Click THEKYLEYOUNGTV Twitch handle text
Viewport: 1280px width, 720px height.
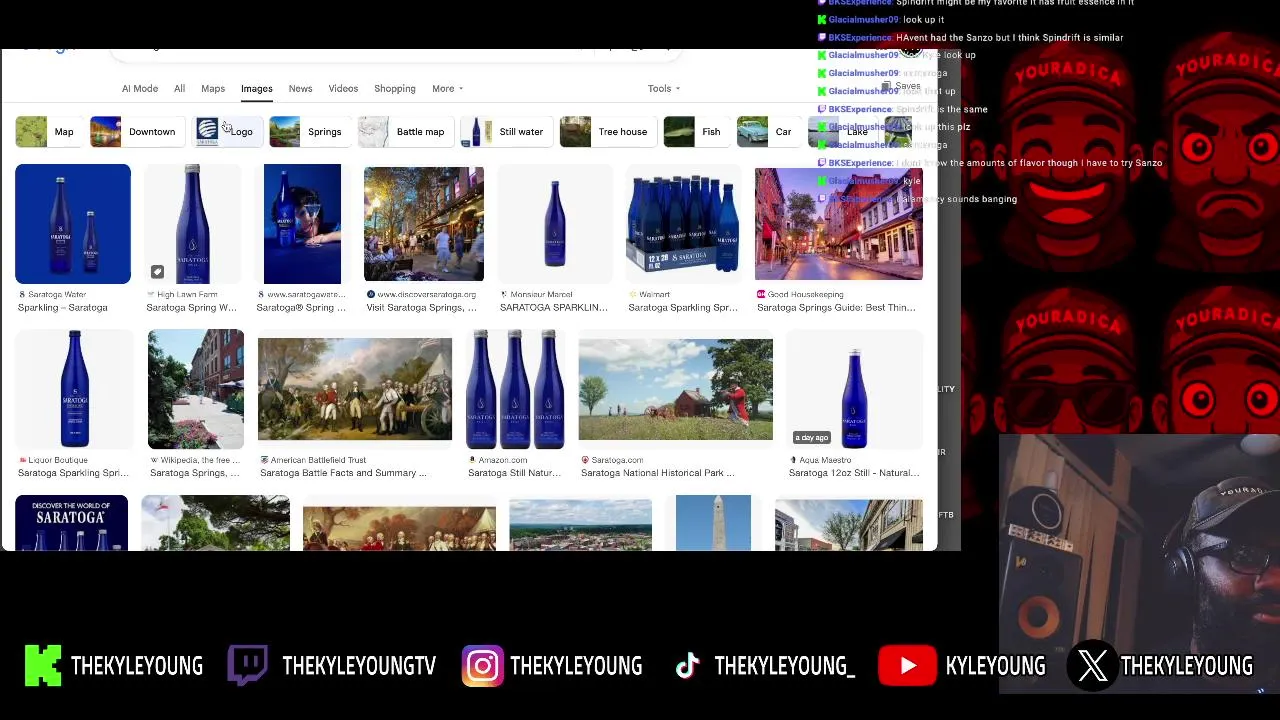pos(359,666)
